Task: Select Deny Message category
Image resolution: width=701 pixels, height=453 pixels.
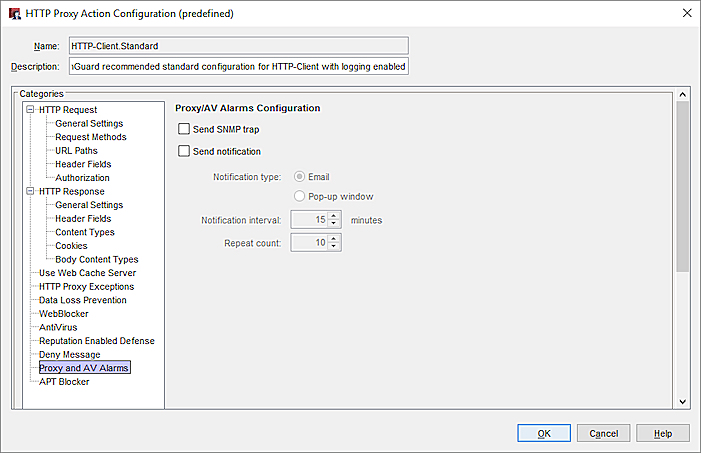Action: point(69,355)
